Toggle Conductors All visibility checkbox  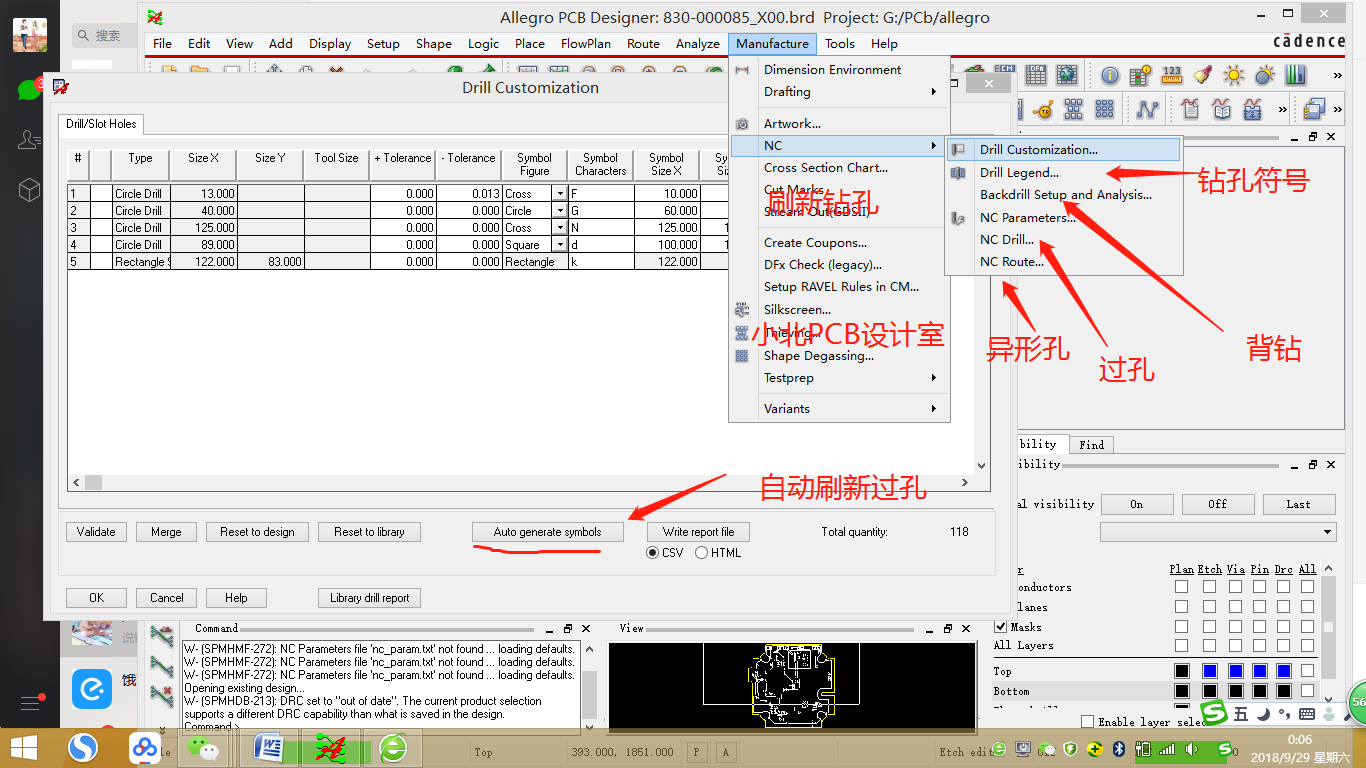pyautogui.click(x=1308, y=587)
